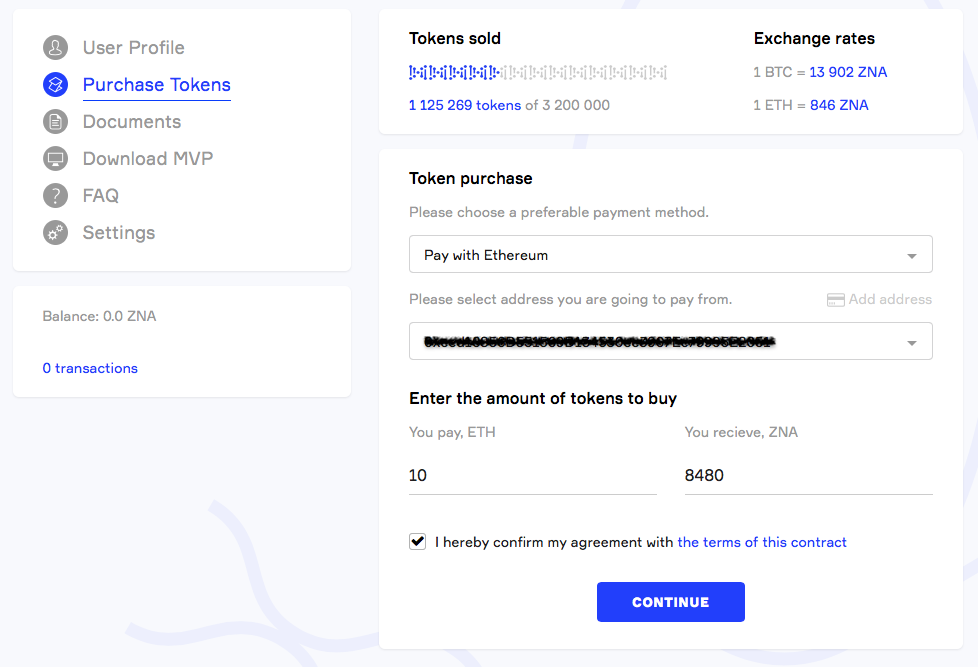Click the Download MVP monitor icon
978x667 pixels.
tap(55, 158)
